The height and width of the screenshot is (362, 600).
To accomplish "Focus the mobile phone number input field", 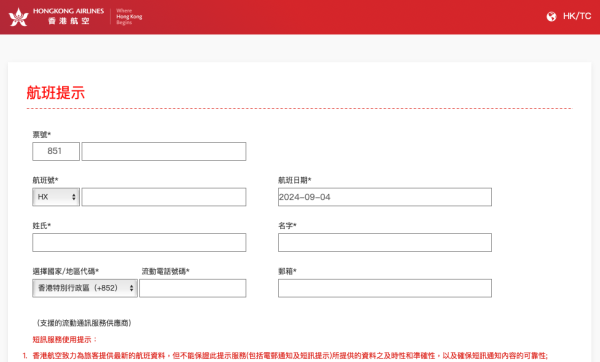I will [192, 288].
